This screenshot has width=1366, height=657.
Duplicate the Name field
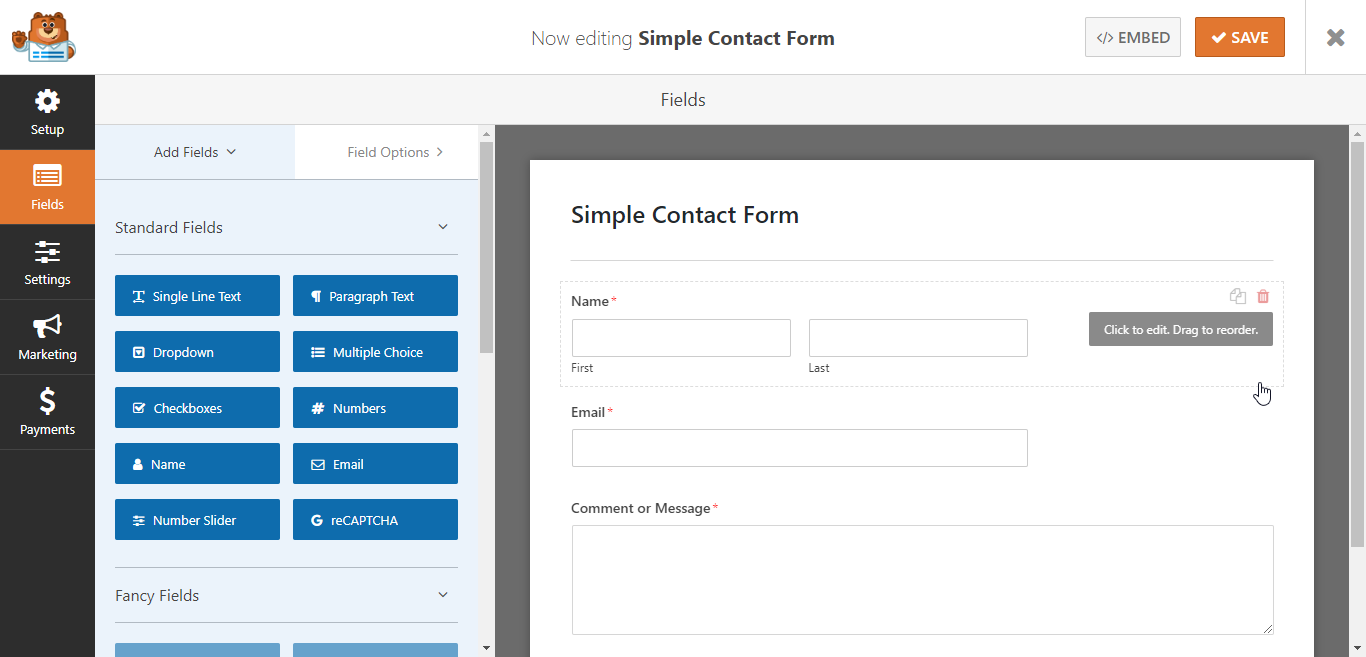click(1238, 296)
